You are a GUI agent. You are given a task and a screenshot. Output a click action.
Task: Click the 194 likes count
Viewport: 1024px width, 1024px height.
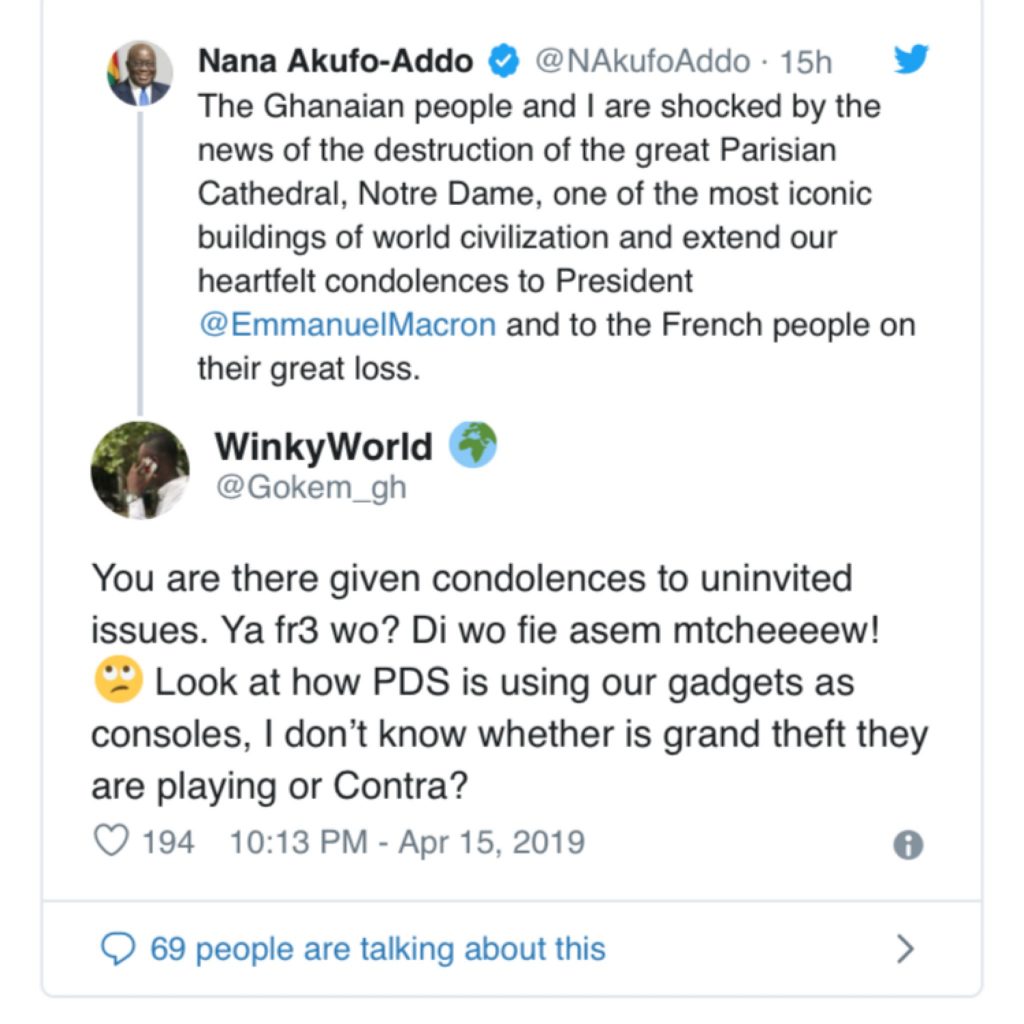pos(168,842)
